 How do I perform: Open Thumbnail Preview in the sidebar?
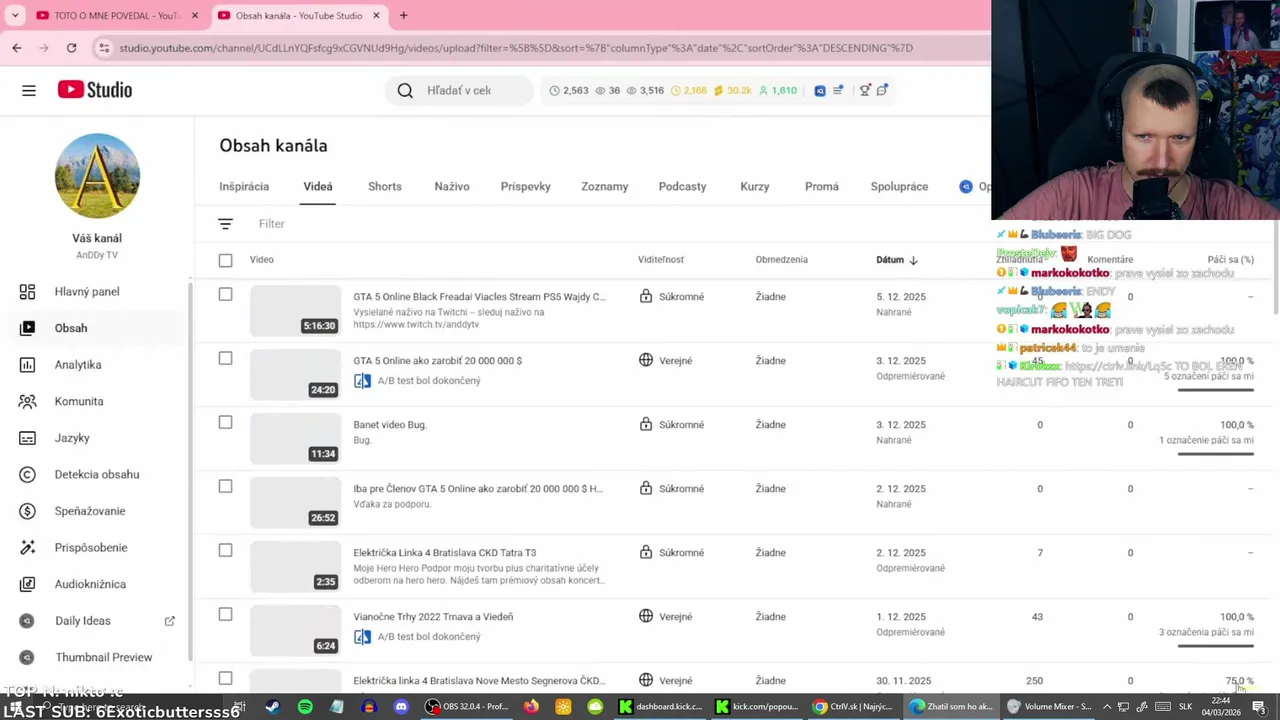(x=103, y=657)
